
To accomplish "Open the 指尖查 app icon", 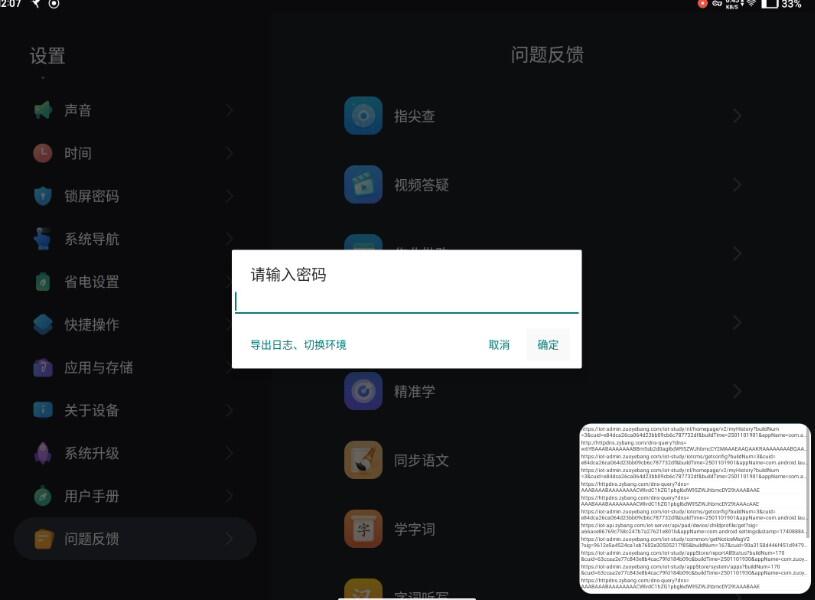I will [363, 115].
